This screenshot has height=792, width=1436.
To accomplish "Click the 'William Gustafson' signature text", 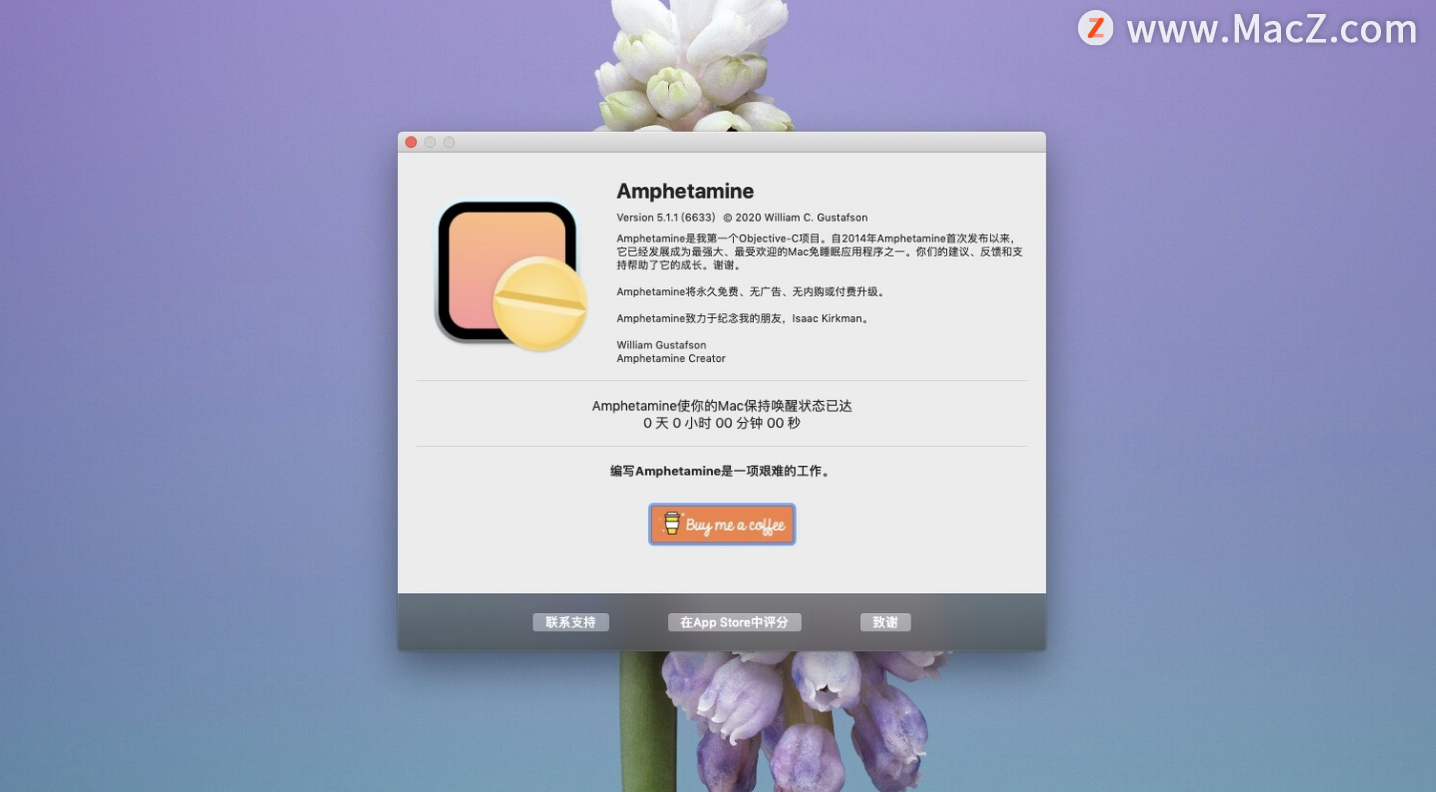I will (x=661, y=345).
